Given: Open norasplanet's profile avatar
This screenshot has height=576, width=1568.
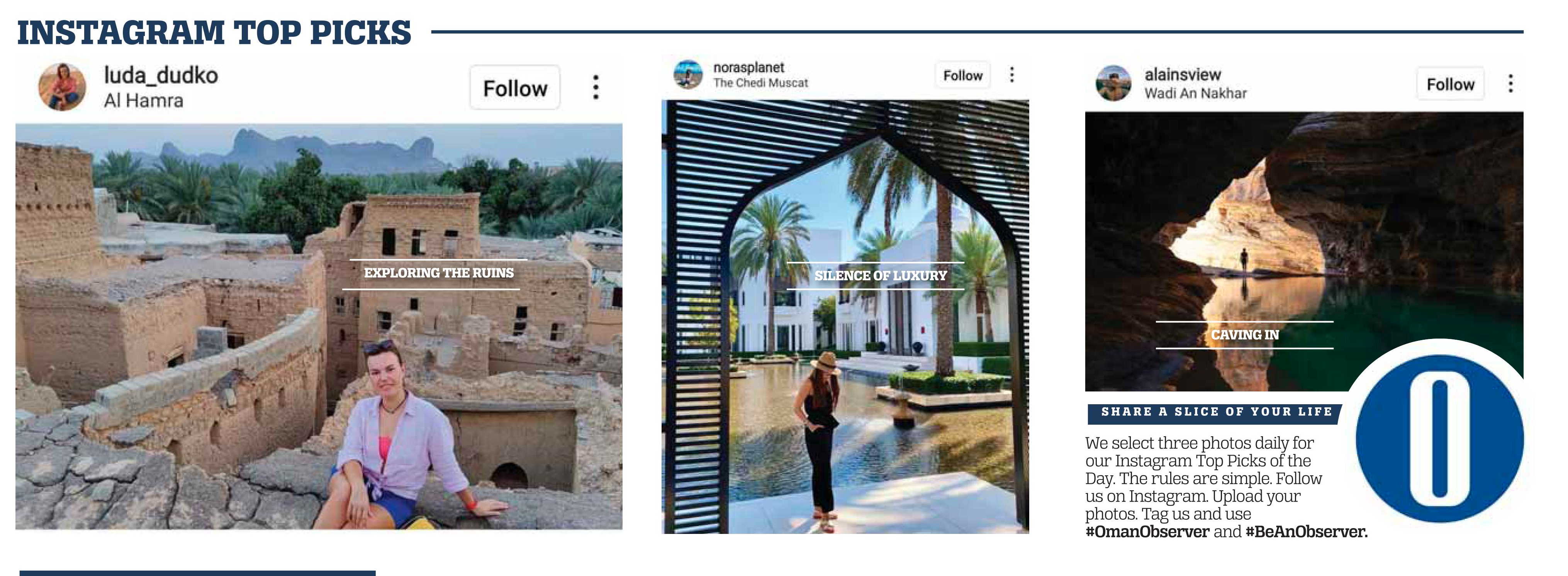Looking at the screenshot, I should (x=688, y=74).
